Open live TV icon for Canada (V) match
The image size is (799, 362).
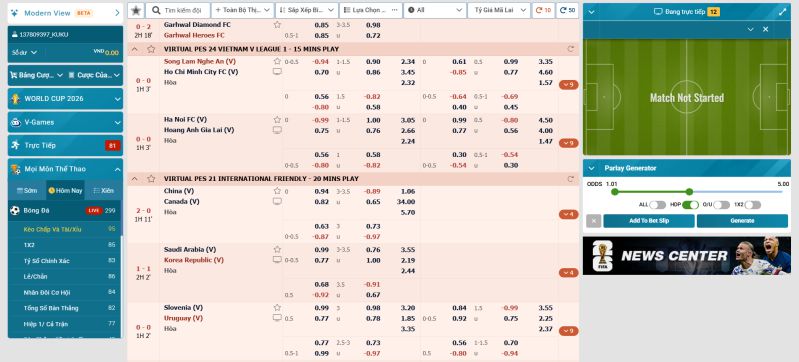(277, 201)
